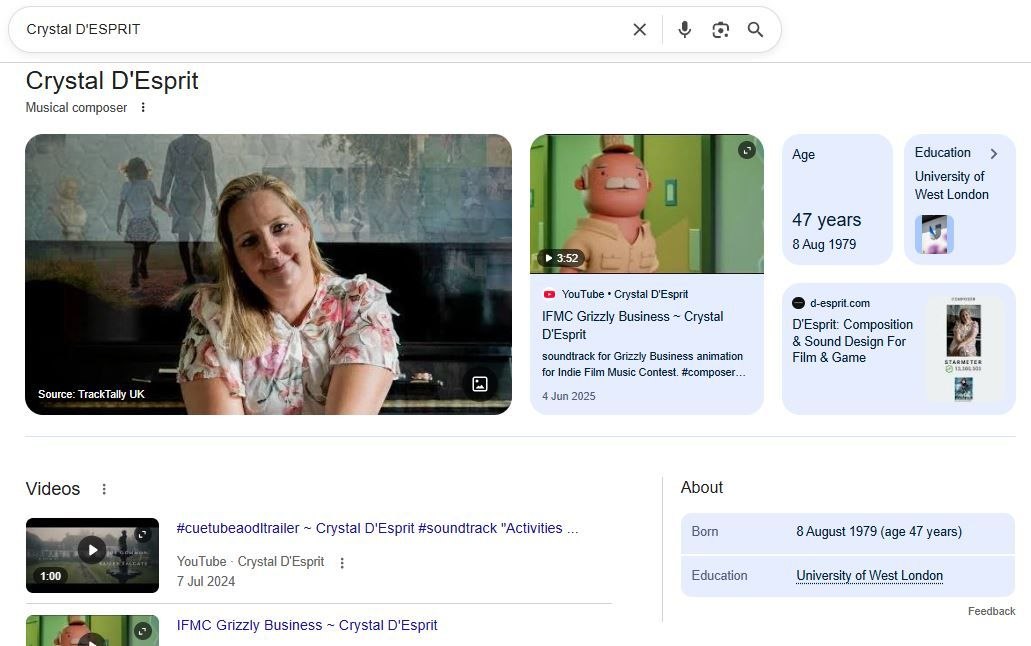Click the 'Source: TrackTally UK' caption

(x=91, y=394)
